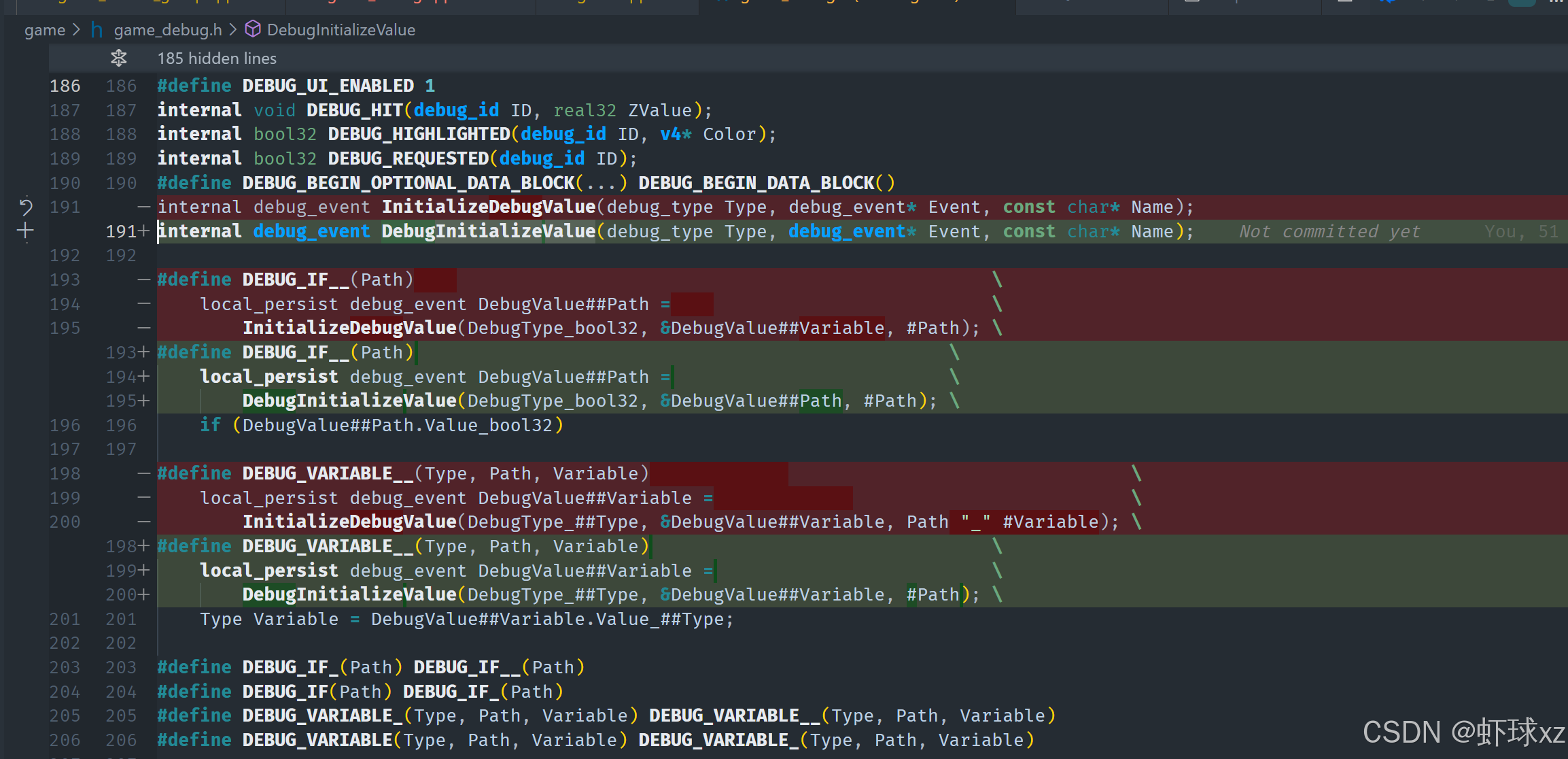Click the stage change plus icon in gutter
This screenshot has width=1568, height=759.
(x=26, y=231)
